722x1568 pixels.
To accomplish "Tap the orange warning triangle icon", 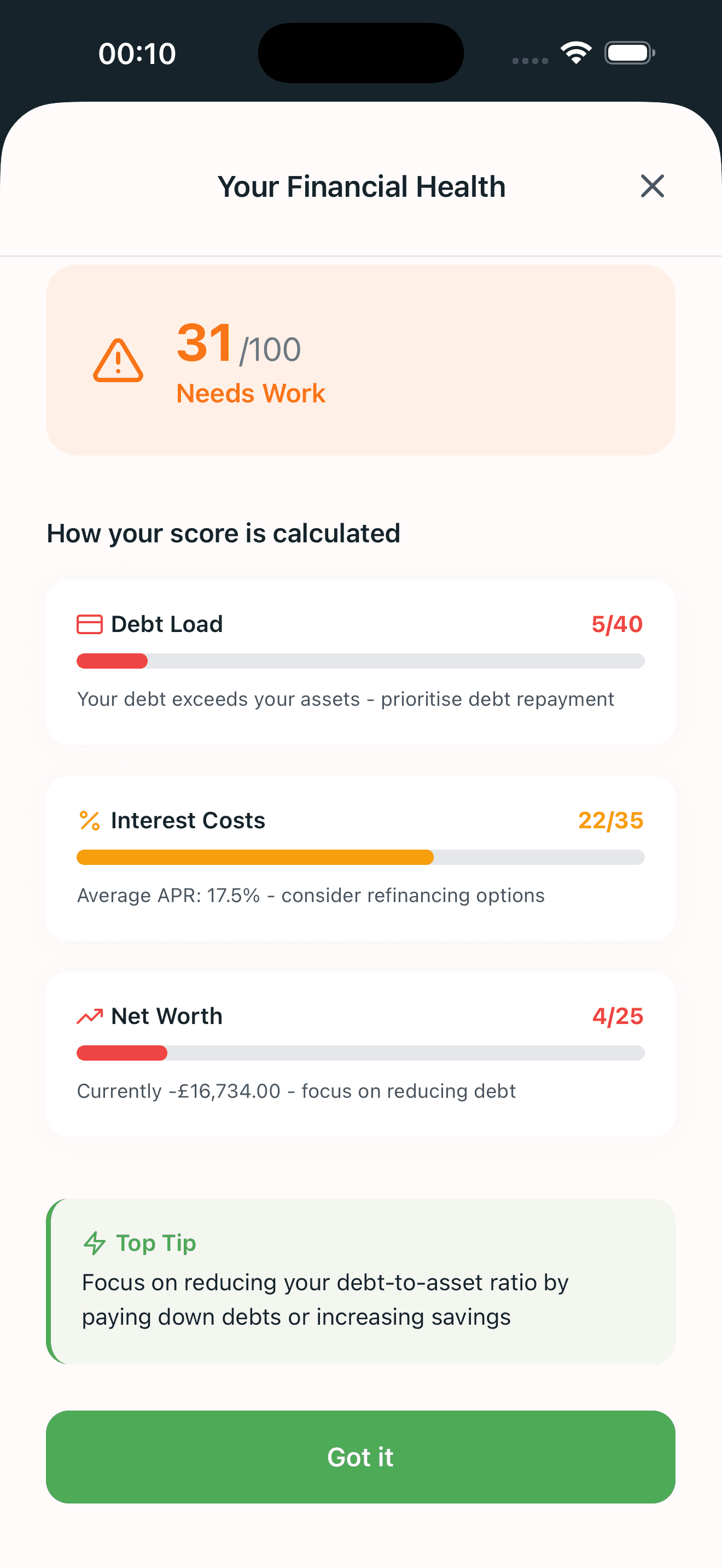I will coord(118,360).
